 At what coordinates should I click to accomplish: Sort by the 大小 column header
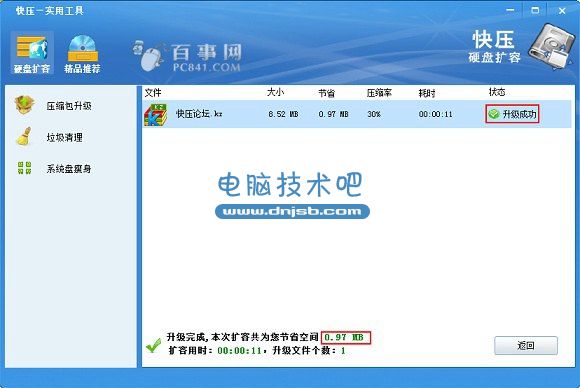coord(275,92)
